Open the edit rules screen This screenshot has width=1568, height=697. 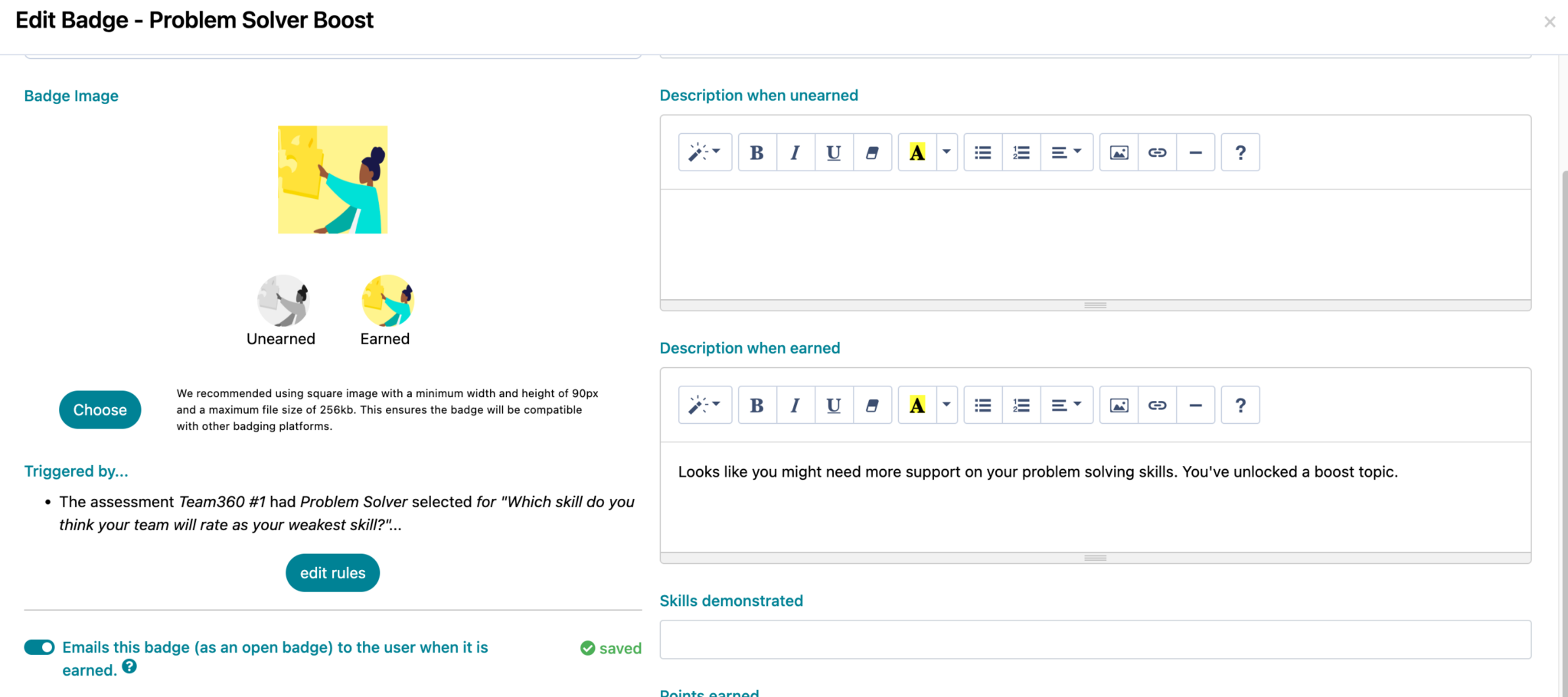(332, 572)
